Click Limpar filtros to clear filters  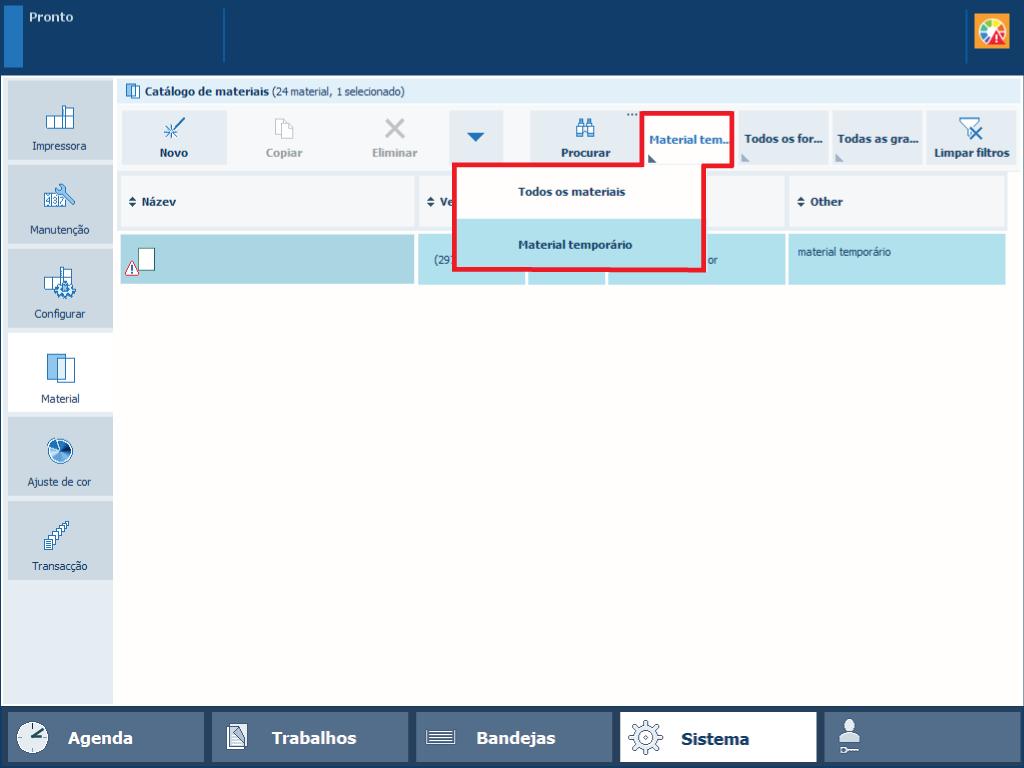point(971,138)
